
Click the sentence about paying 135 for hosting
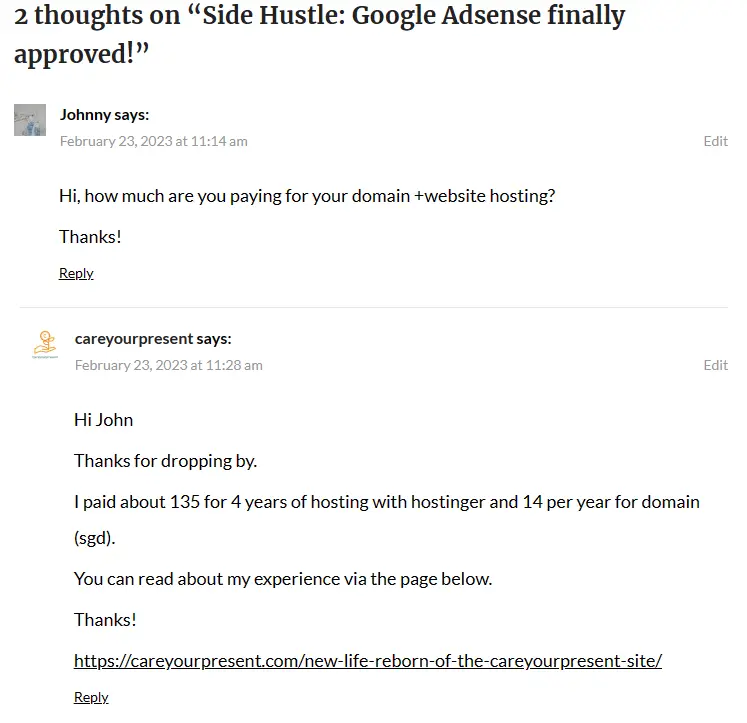click(387, 502)
